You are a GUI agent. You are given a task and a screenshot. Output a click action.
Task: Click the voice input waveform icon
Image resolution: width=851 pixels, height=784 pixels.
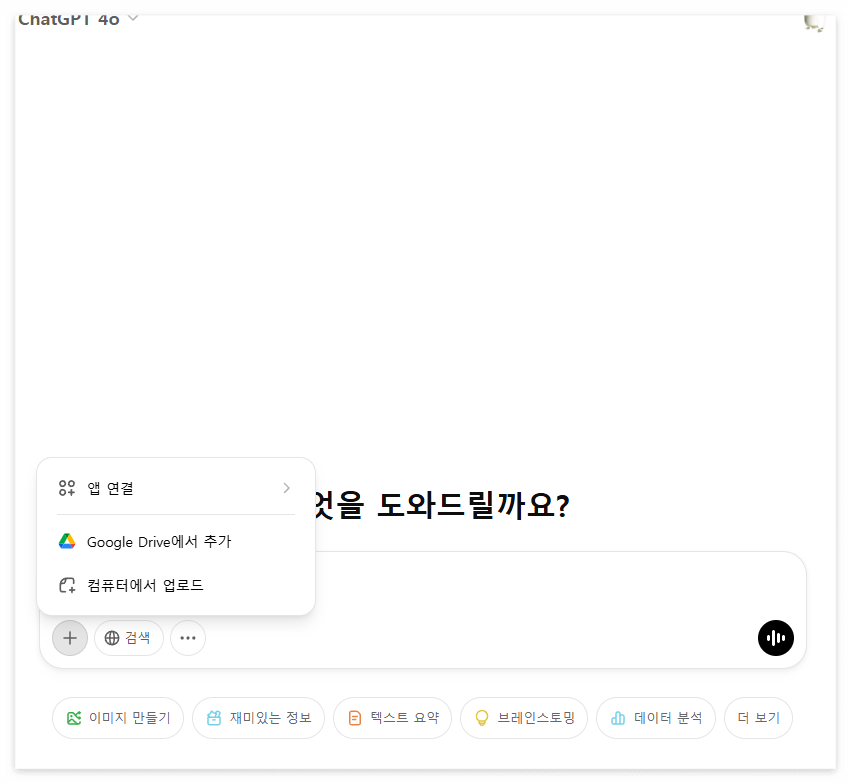(776, 638)
